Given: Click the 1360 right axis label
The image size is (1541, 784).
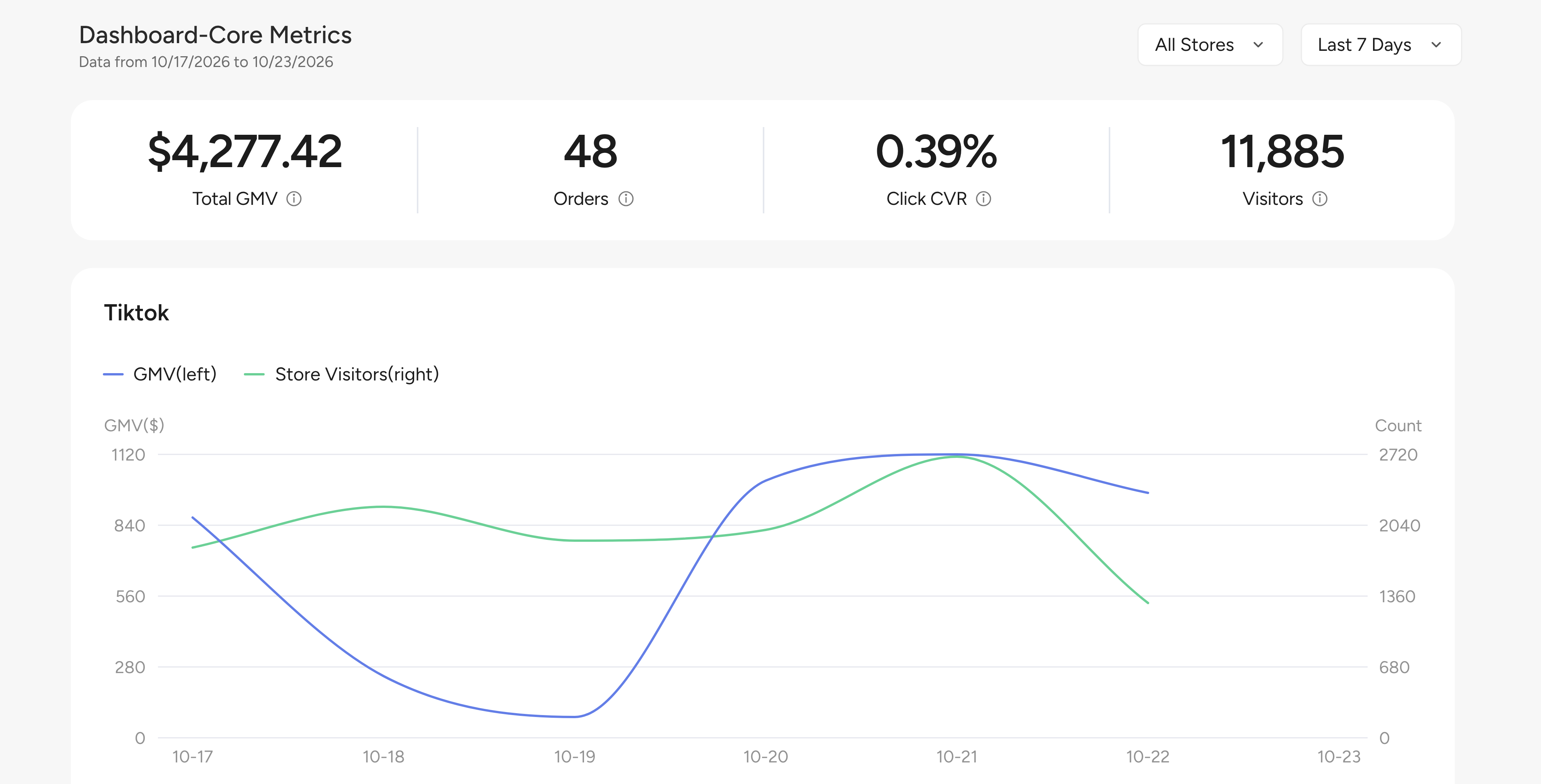Looking at the screenshot, I should [x=1397, y=597].
